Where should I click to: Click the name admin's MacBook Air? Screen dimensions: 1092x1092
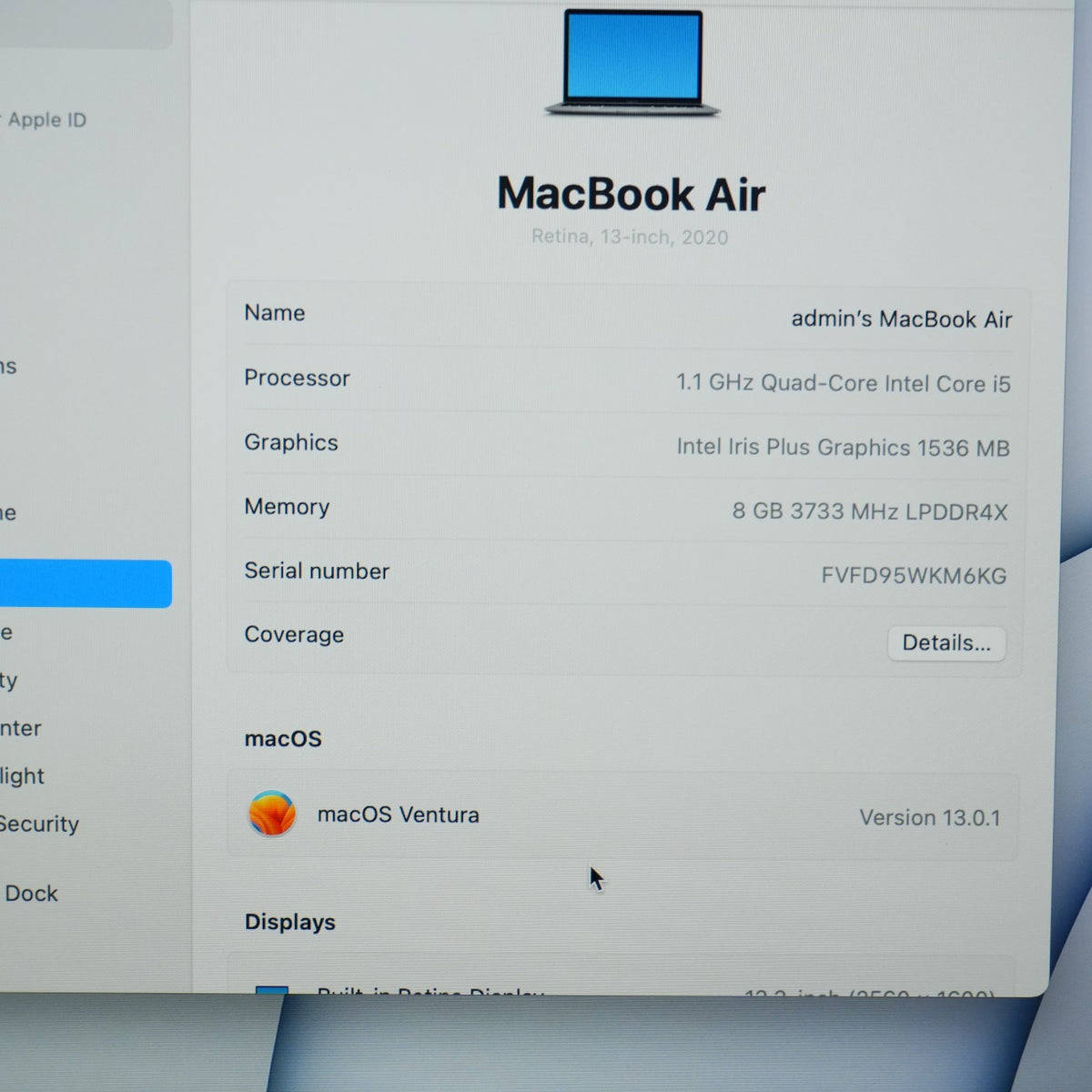pyautogui.click(x=901, y=318)
